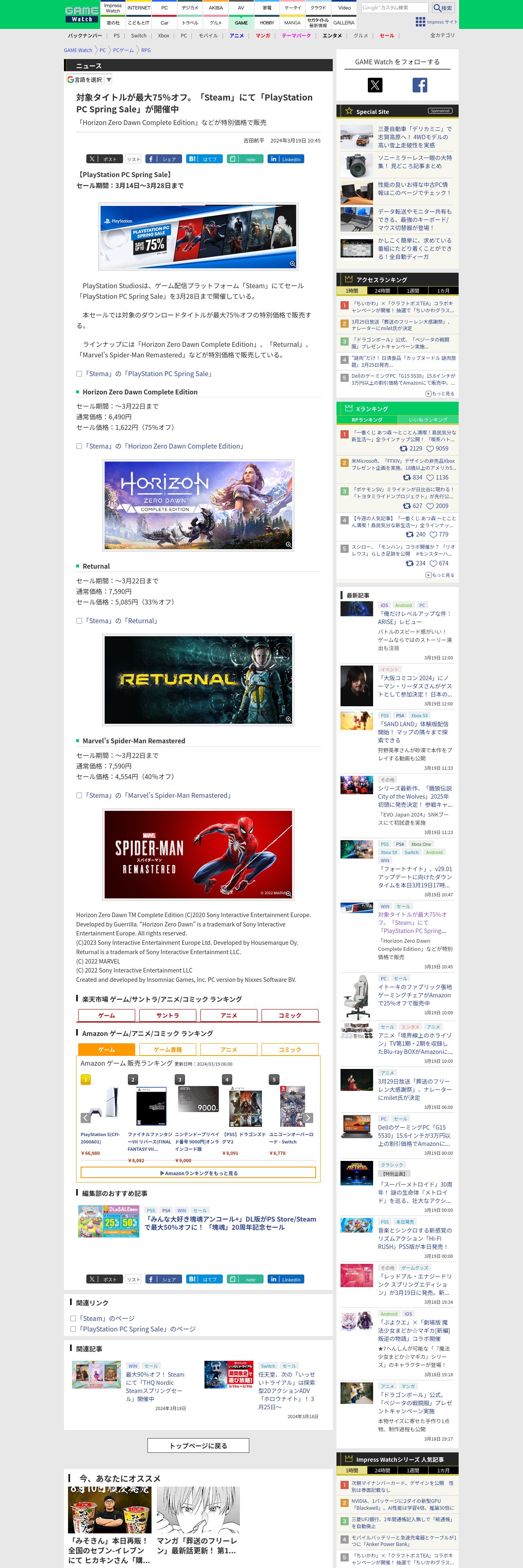Image resolution: width=523 pixels, height=1568 pixels.
Task: Follow GAME Watch on Facebook icon
Action: click(x=420, y=85)
